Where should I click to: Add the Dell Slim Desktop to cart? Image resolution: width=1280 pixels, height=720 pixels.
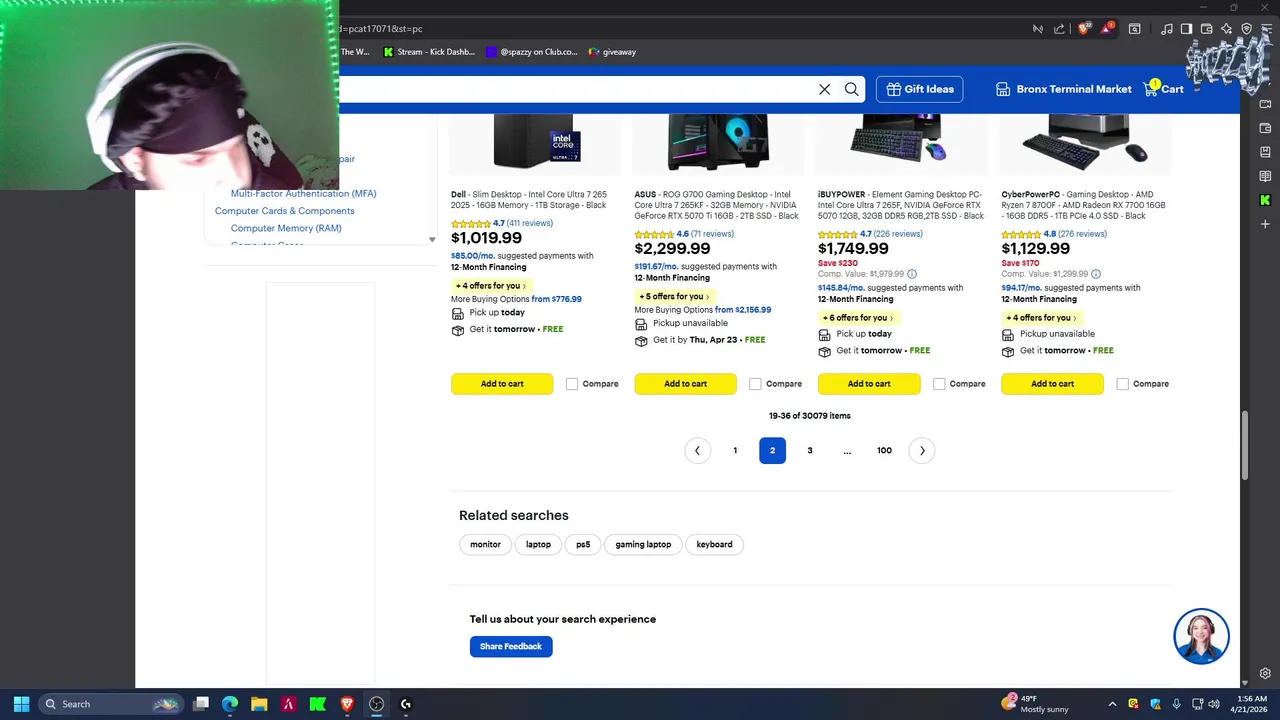coord(502,384)
